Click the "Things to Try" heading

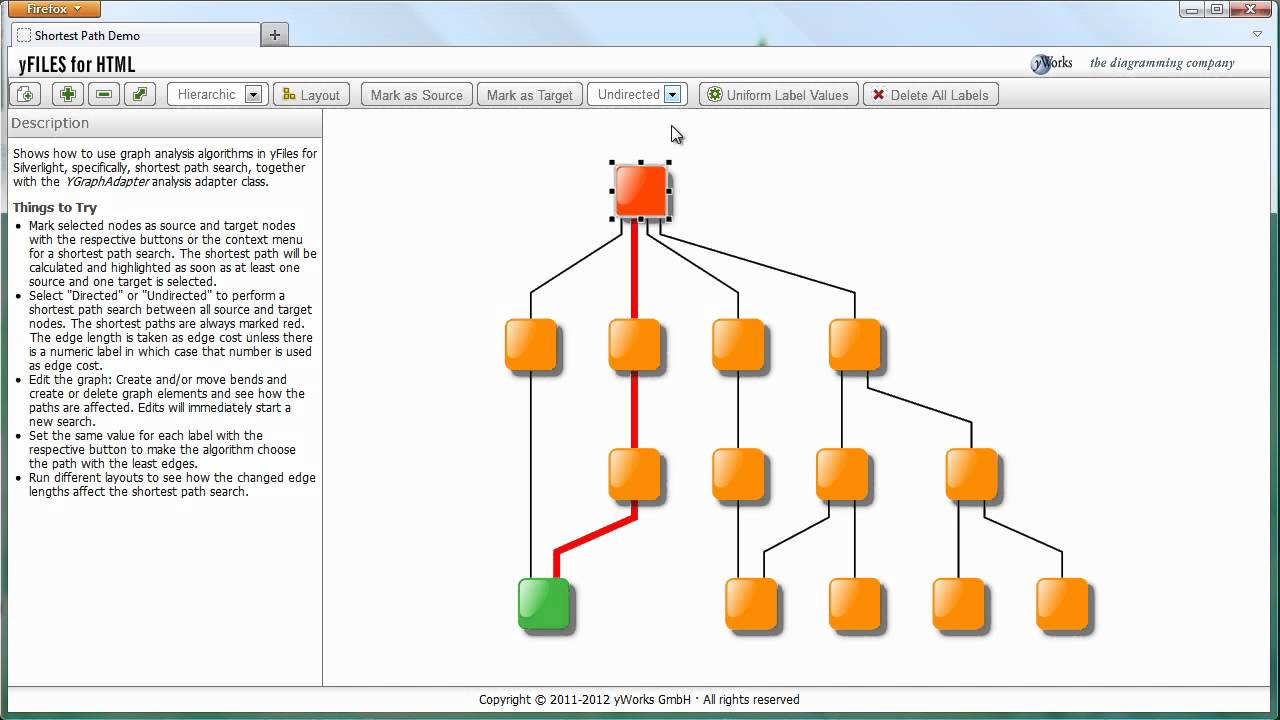[55, 207]
